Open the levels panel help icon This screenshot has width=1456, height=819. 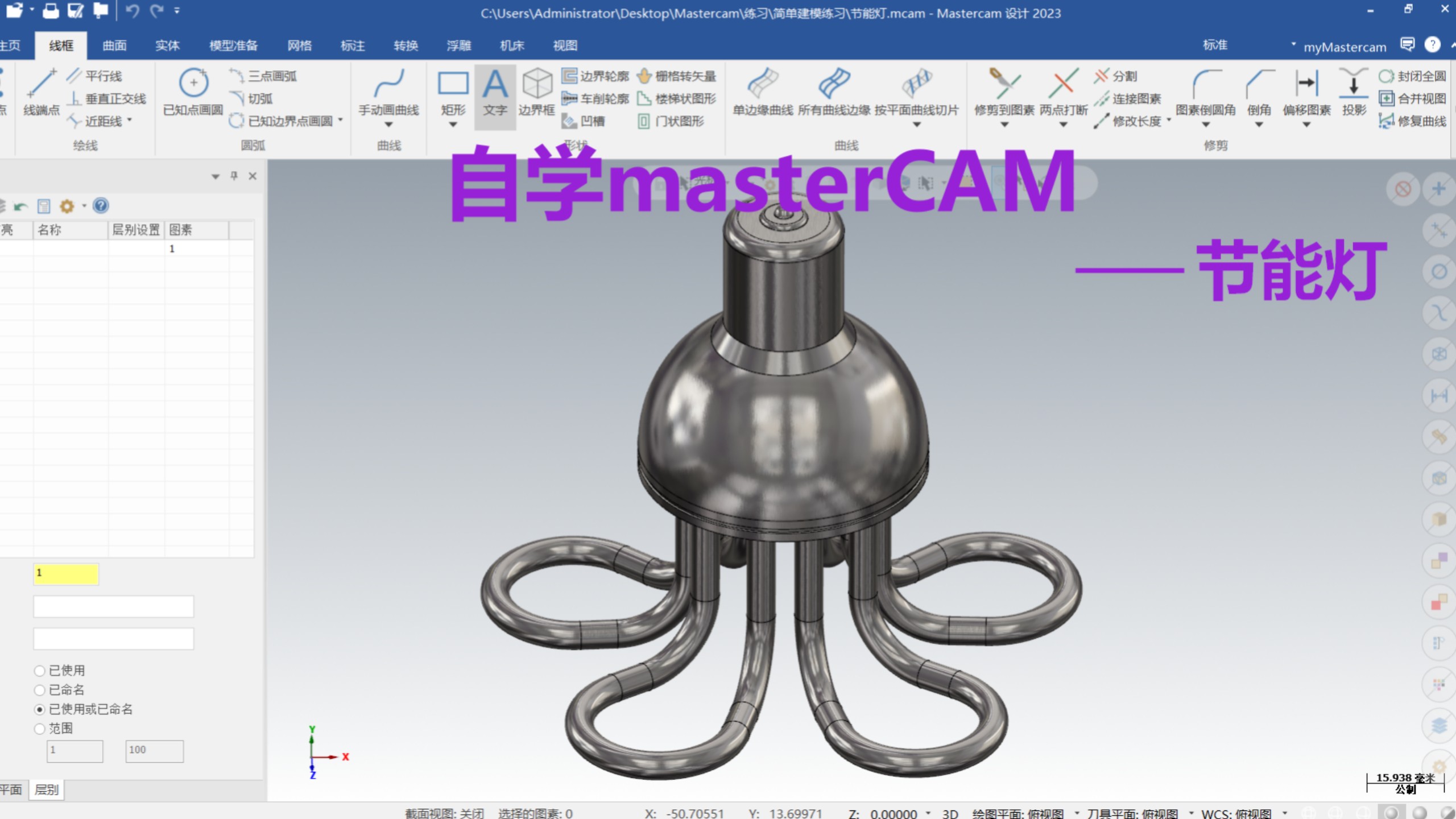[101, 205]
